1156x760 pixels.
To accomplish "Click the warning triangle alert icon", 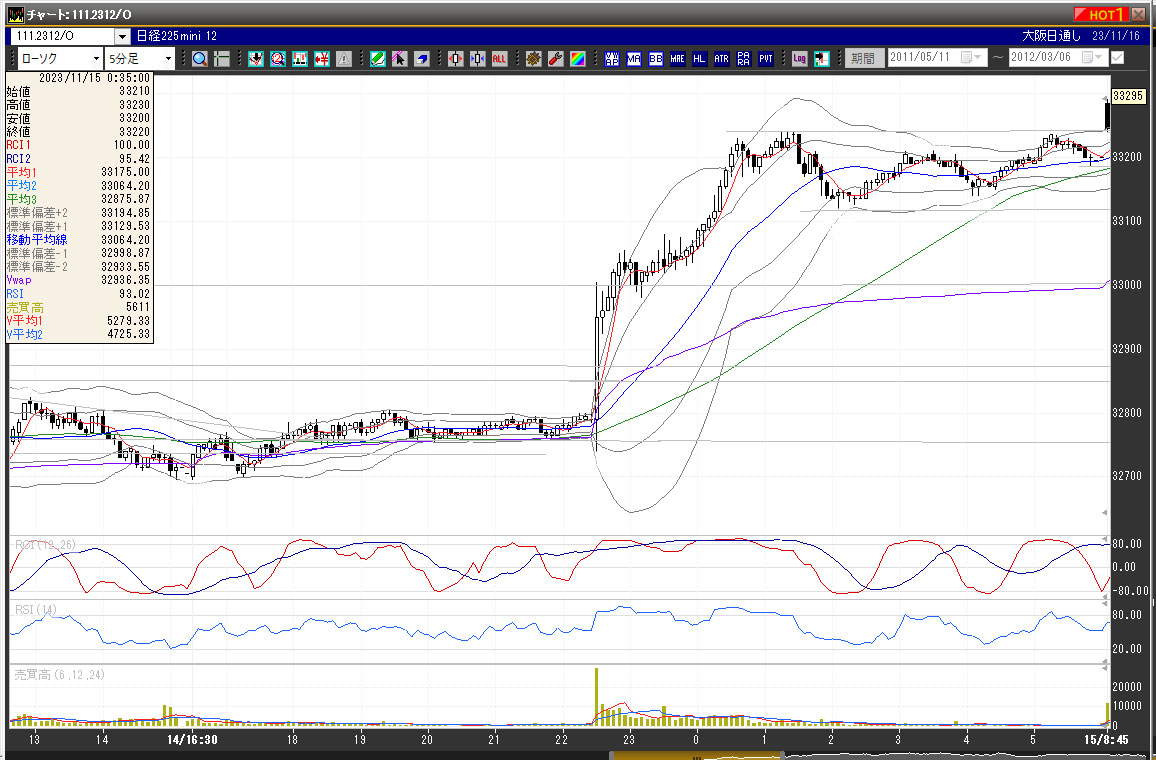I will 344,59.
